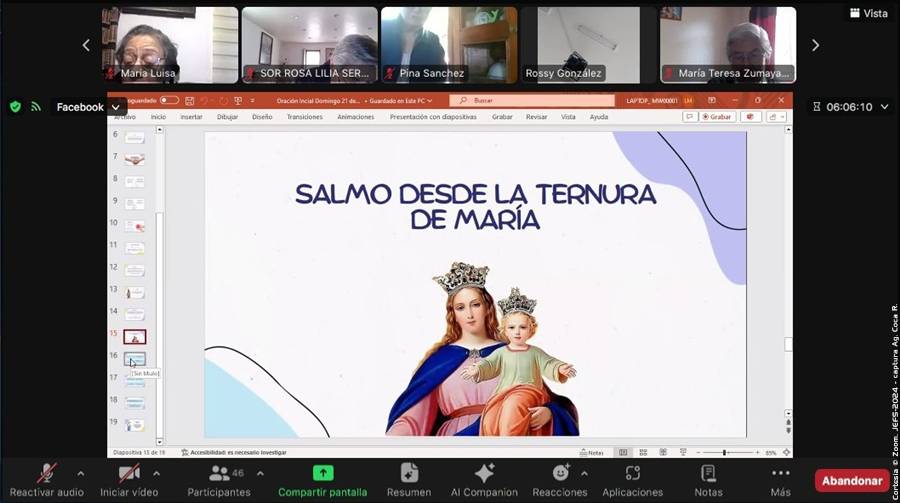Image resolution: width=900 pixels, height=503 pixels.
Task: Show previous participants with left arrow
Action: (86, 45)
